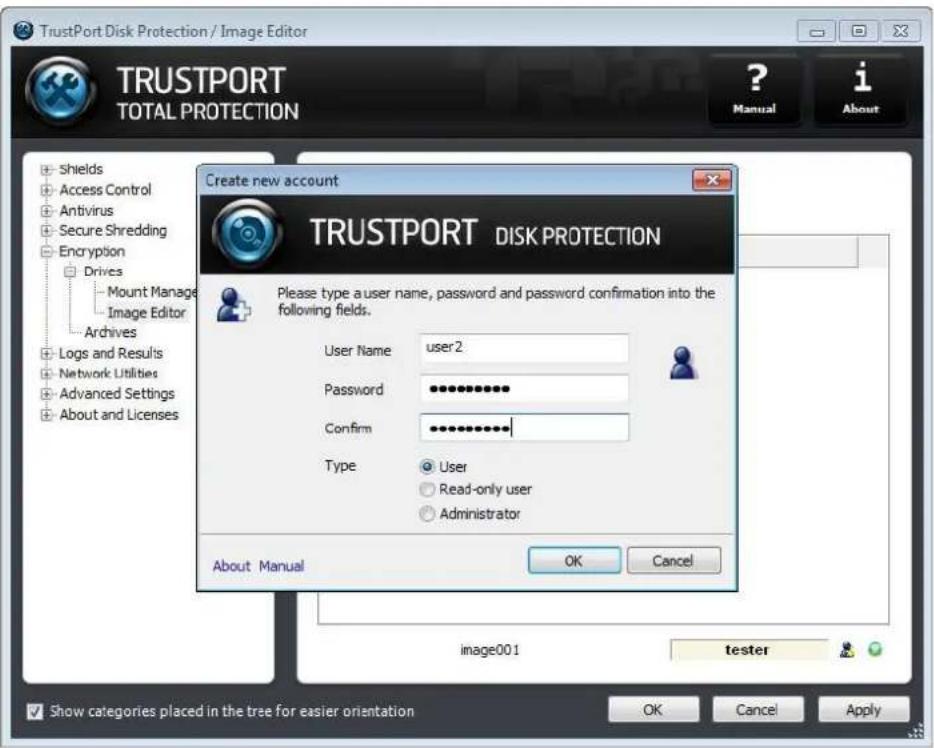The width and height of the screenshot is (934, 748).
Task: Click the user avatar icon beside User Name
Action: (683, 363)
